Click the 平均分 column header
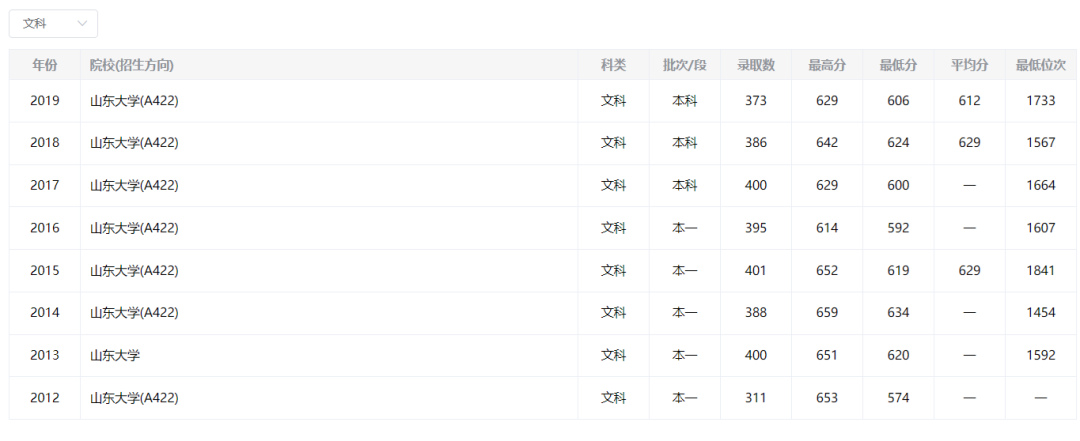1080x441 pixels. pos(969,65)
